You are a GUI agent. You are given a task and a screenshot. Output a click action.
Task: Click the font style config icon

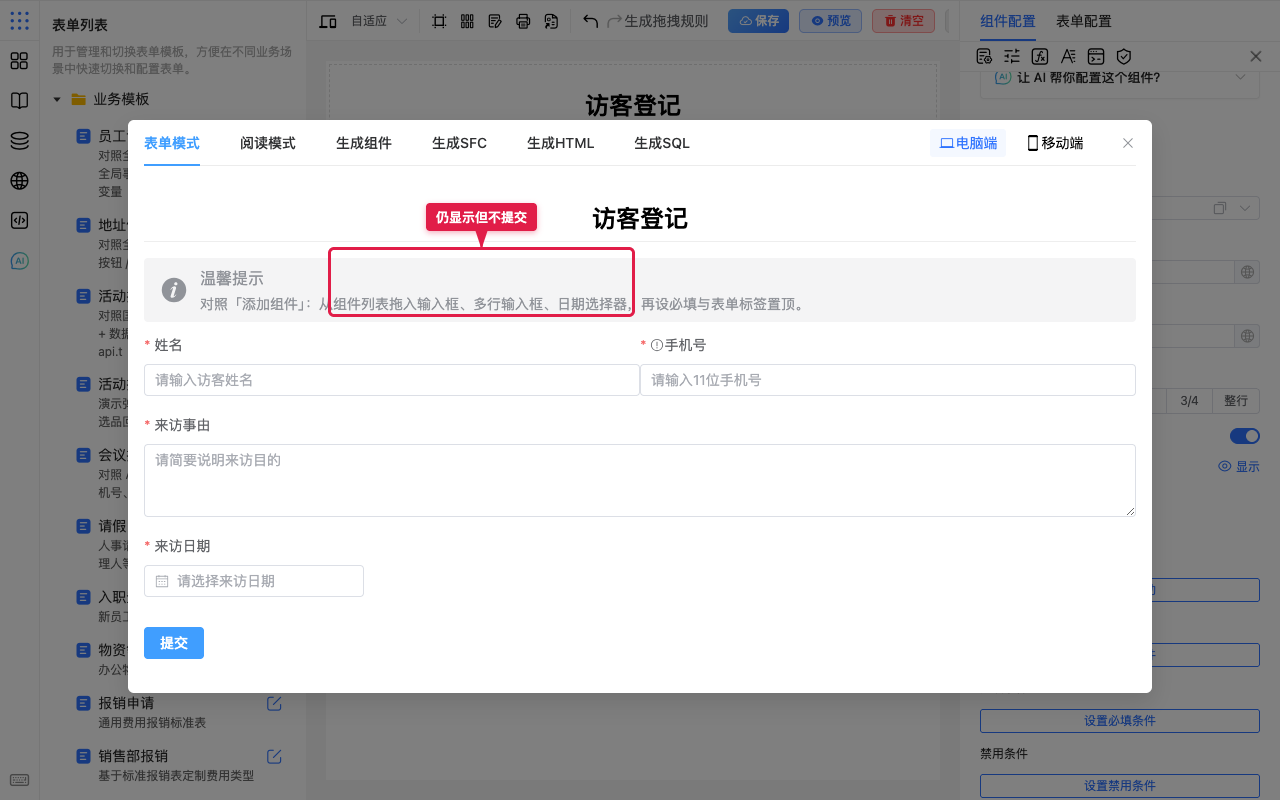point(1068,57)
